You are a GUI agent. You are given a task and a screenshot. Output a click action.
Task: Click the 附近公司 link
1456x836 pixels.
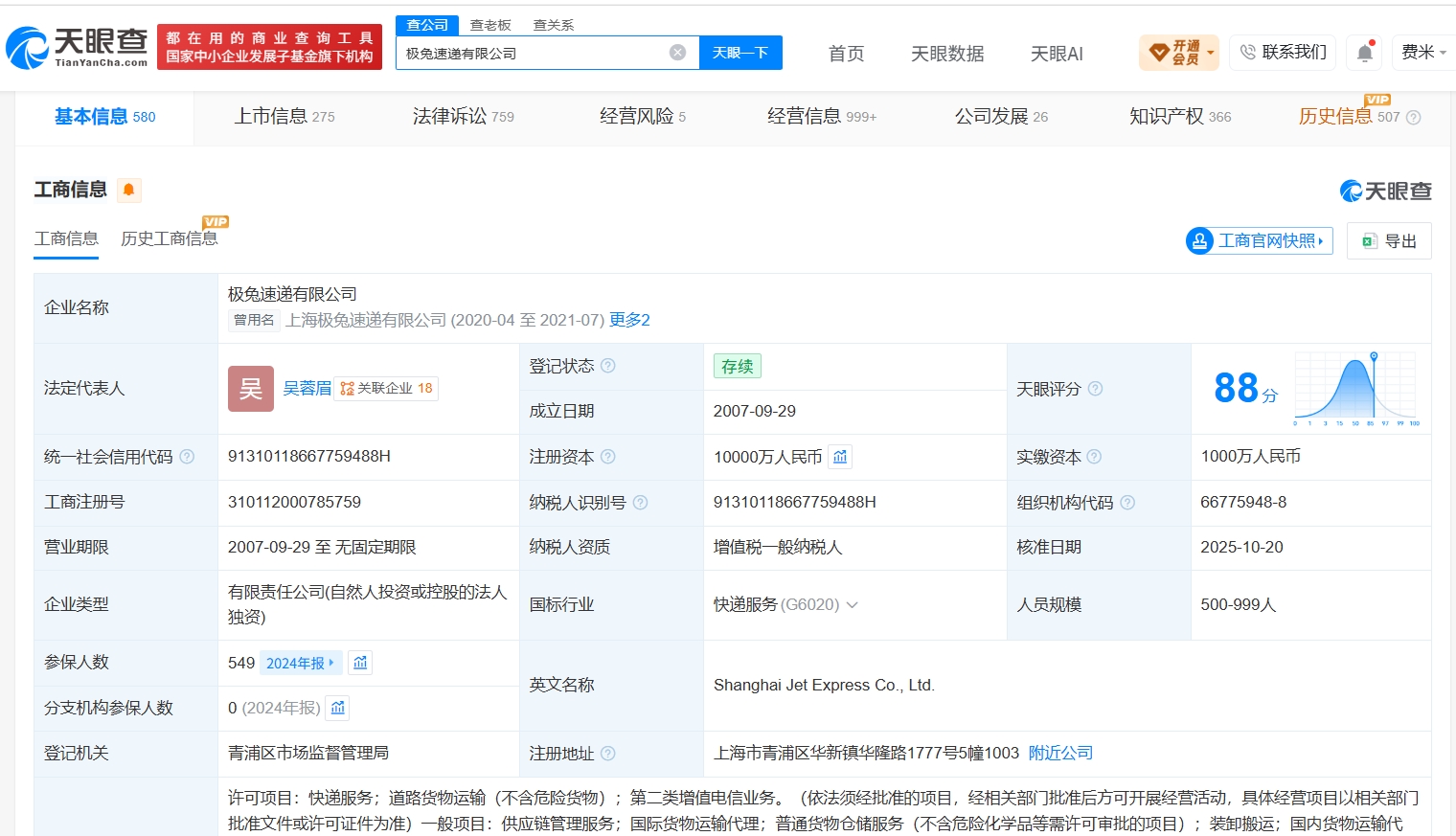tap(1060, 754)
